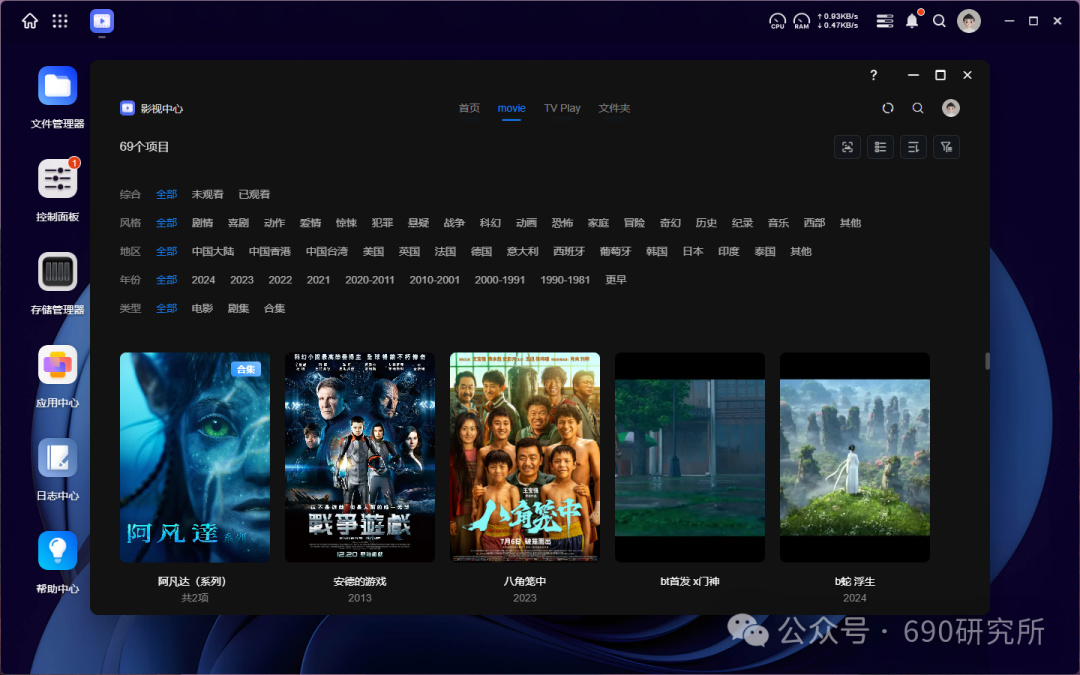1080x675 pixels.
Task: Check the CPU usage gauge icon
Action: coord(777,21)
